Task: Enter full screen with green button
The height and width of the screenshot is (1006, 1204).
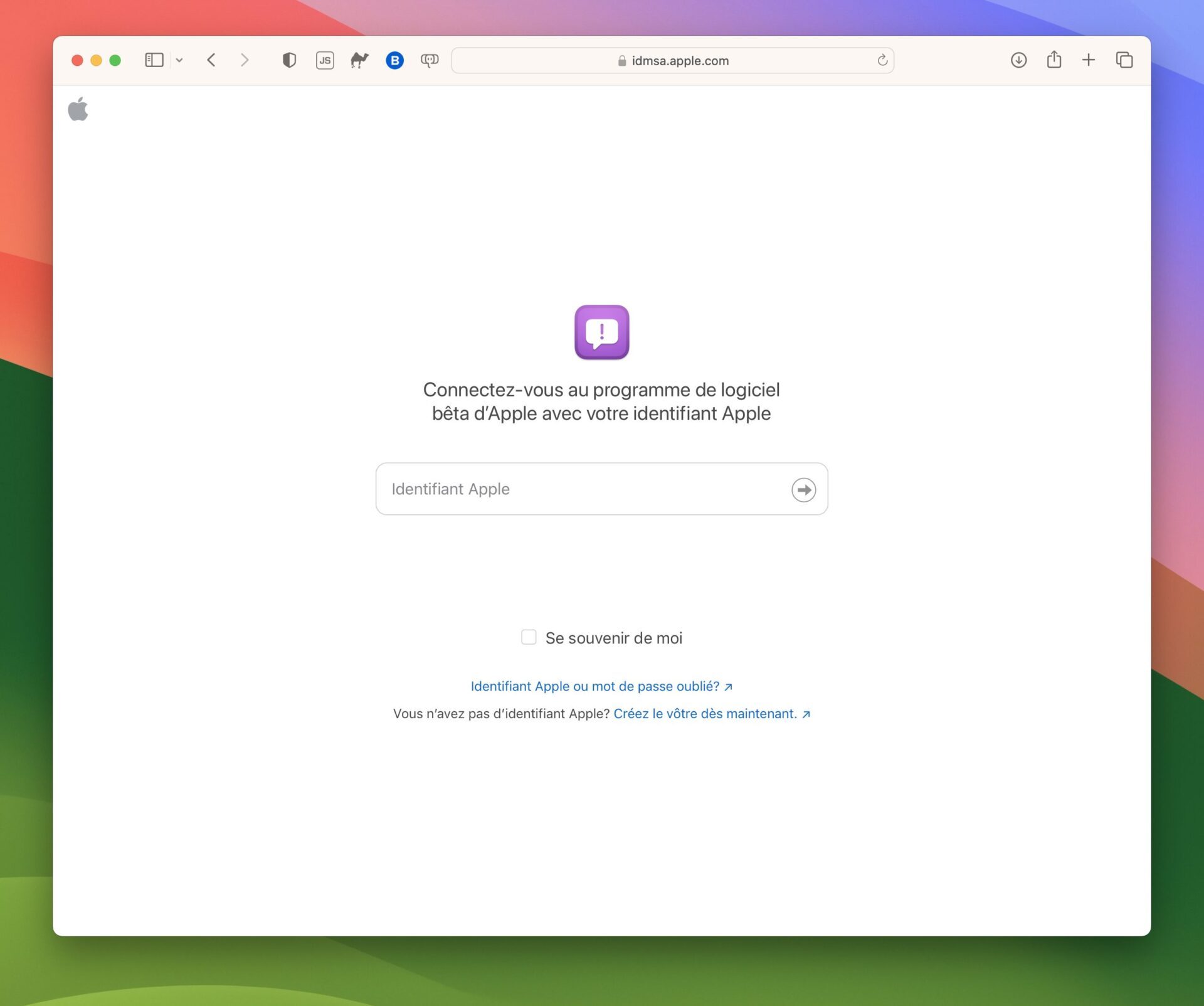Action: (115, 60)
